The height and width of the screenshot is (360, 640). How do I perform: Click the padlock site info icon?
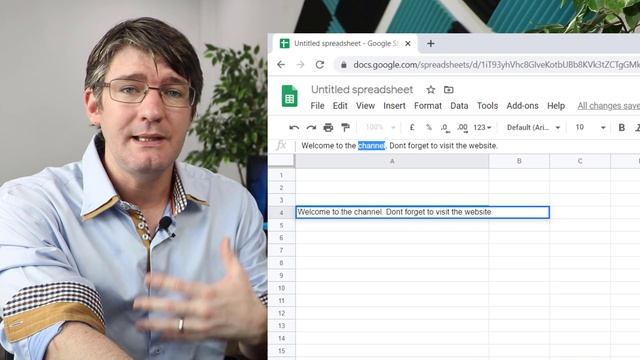tap(344, 64)
